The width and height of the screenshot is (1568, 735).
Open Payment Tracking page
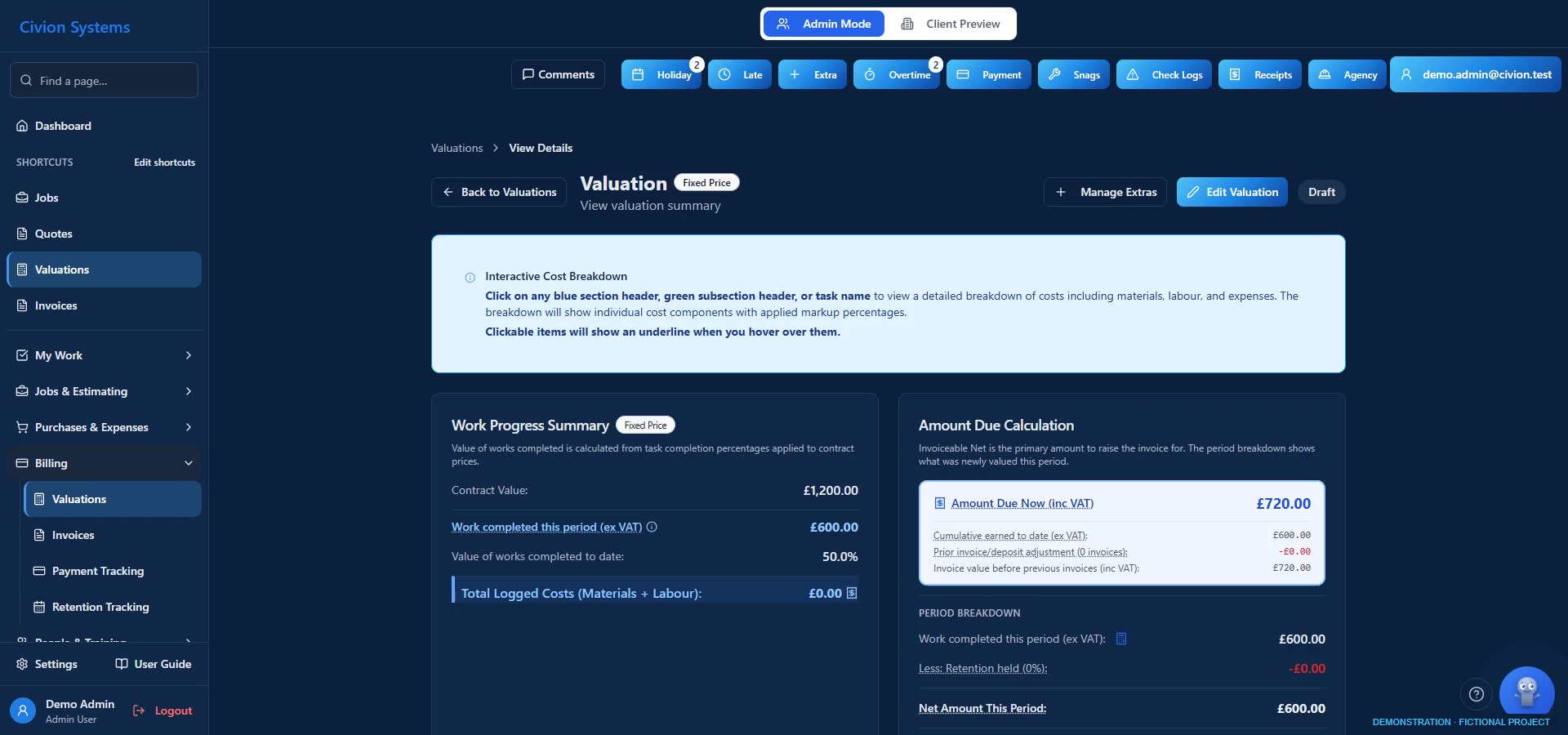tap(113, 571)
